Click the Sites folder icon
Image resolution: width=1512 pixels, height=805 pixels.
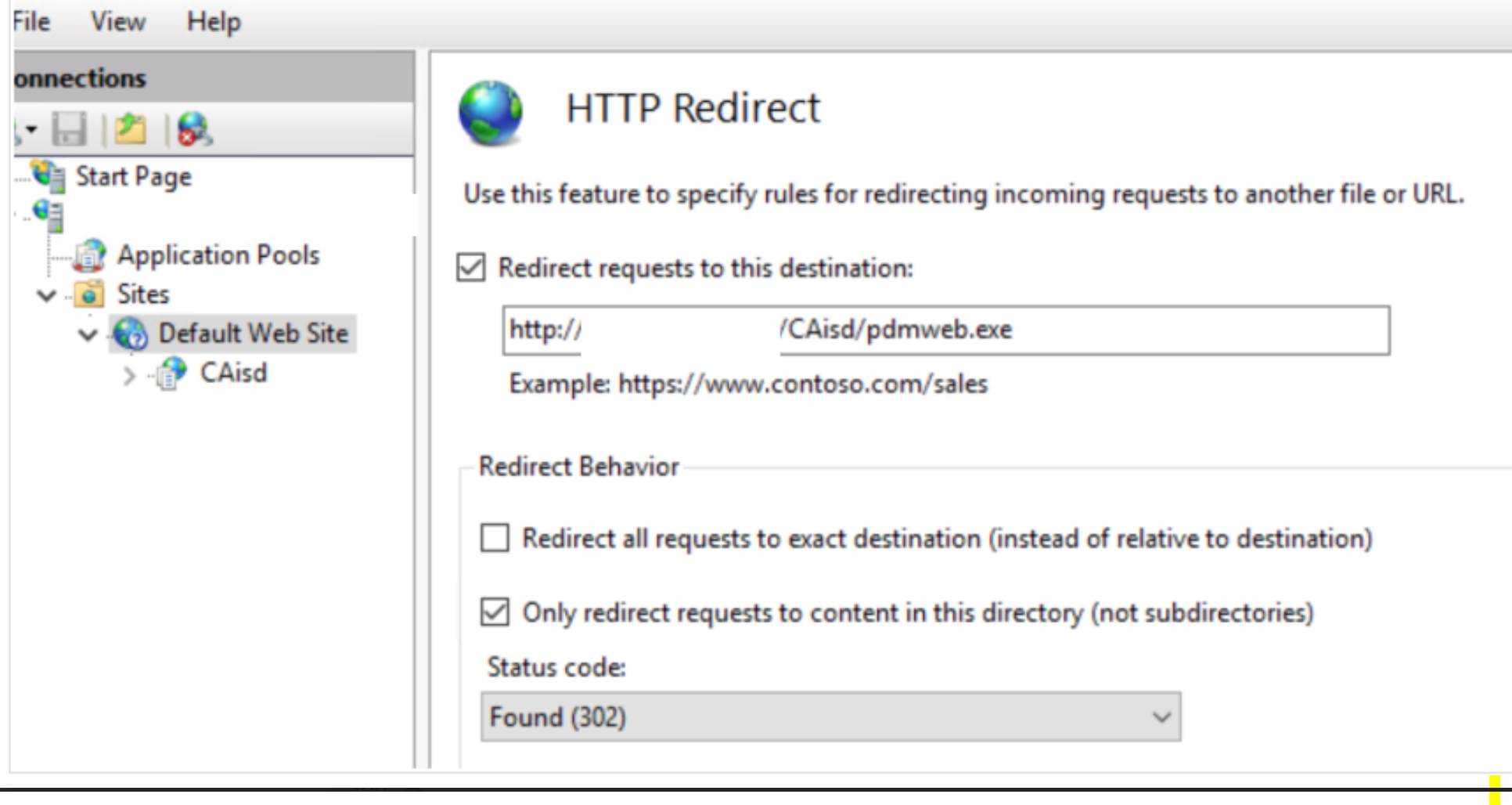pyautogui.click(x=89, y=294)
